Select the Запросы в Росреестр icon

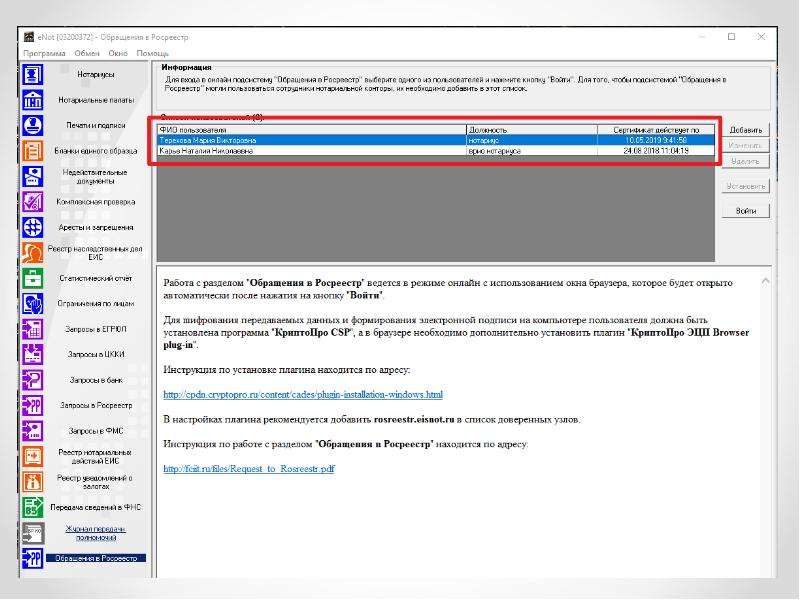click(33, 406)
